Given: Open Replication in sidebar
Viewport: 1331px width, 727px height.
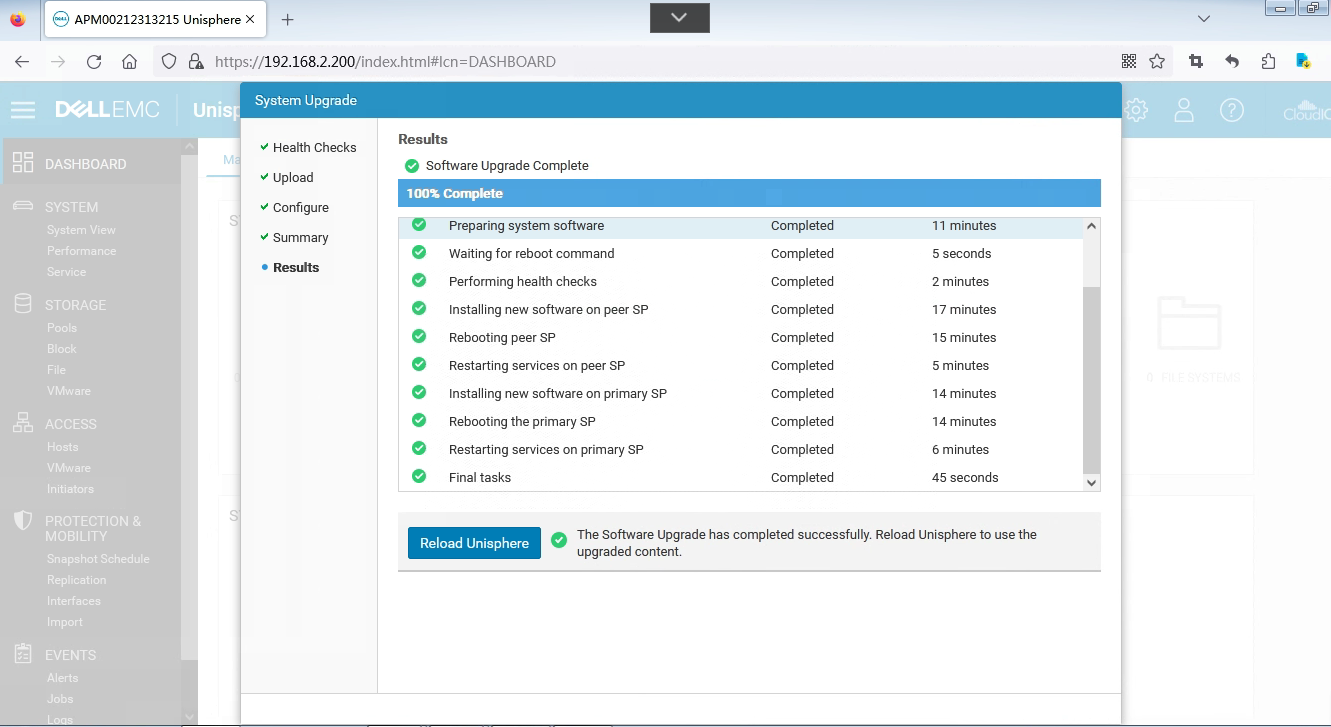Looking at the screenshot, I should [x=76, y=580].
